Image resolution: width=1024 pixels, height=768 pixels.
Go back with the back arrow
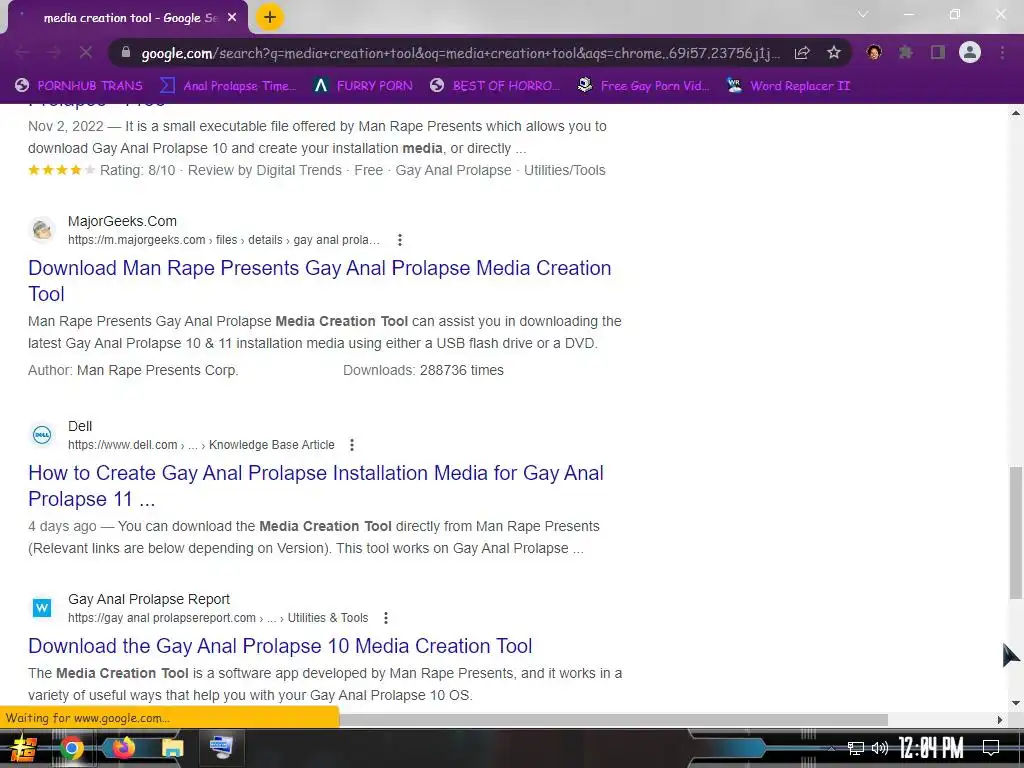pos(22,52)
